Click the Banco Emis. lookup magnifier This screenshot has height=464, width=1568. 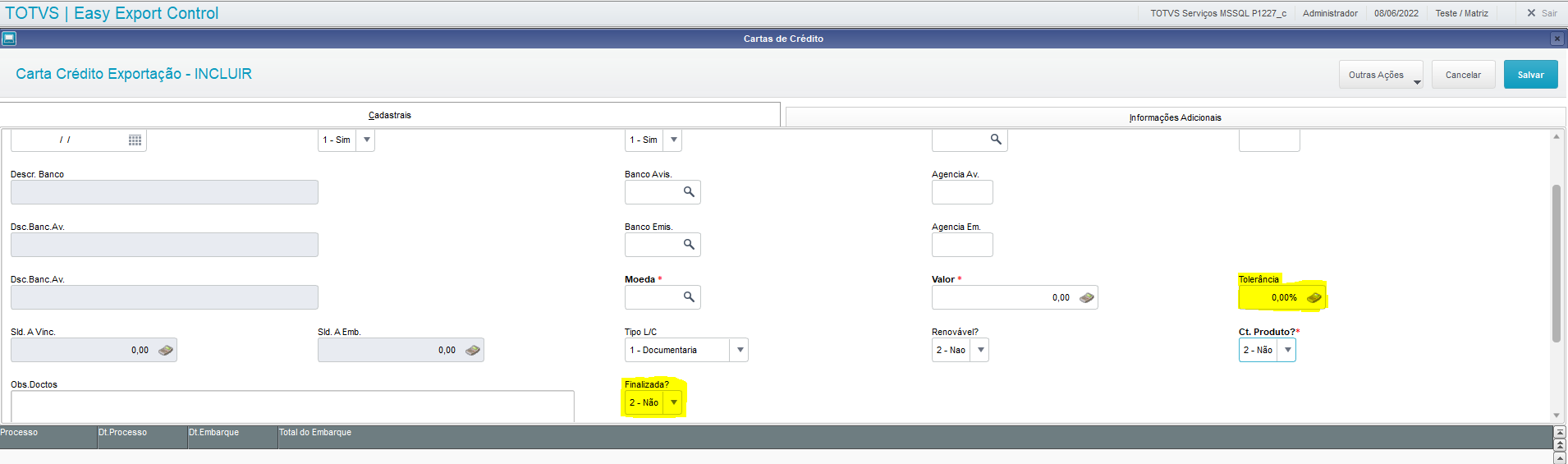690,244
